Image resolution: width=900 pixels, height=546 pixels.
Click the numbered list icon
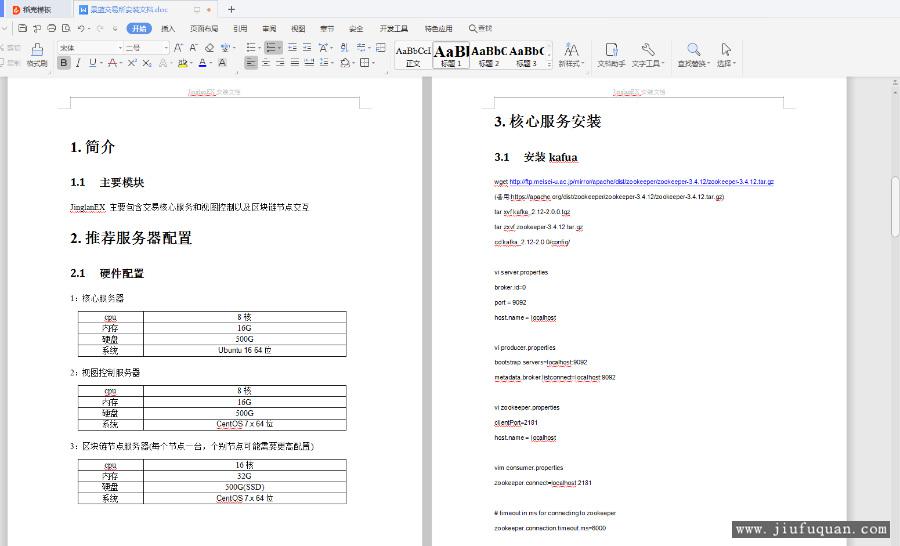click(271, 48)
